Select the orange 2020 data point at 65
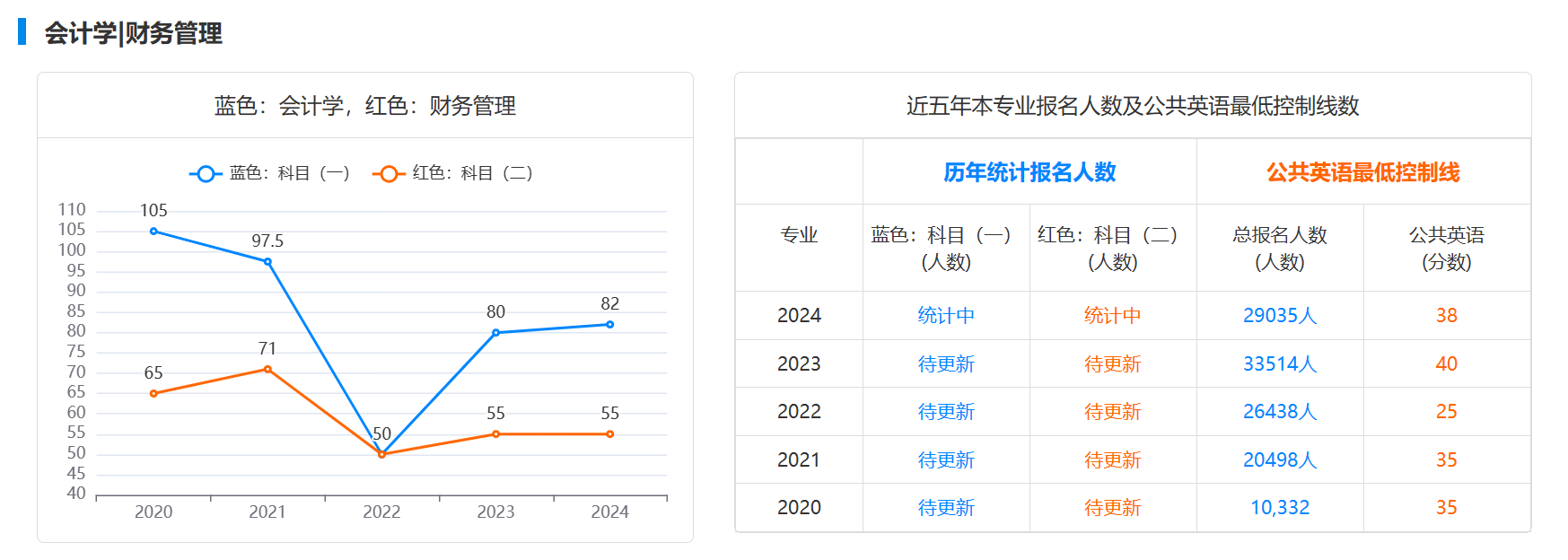1568x560 pixels. [153, 393]
